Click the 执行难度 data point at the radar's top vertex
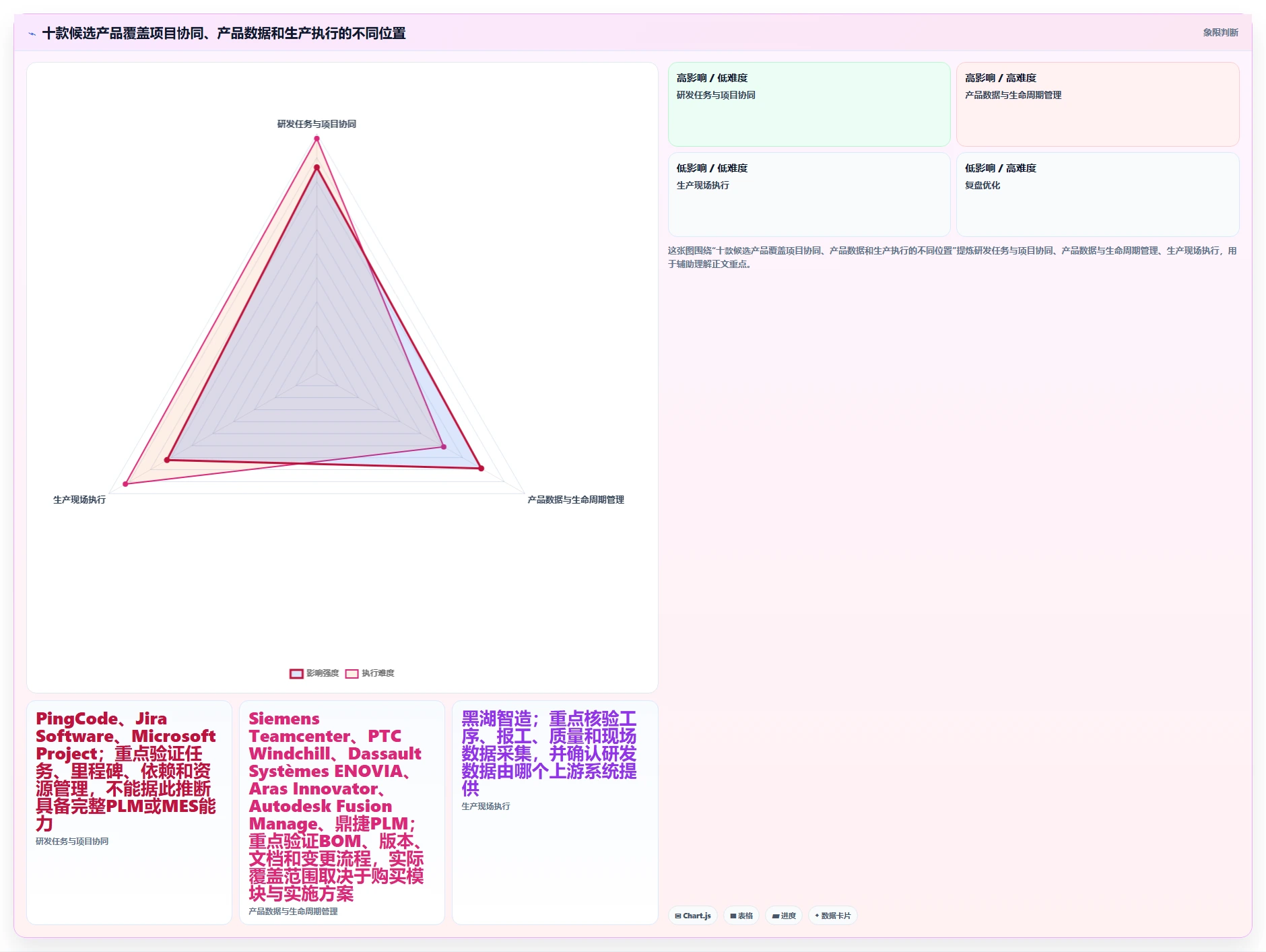Image resolution: width=1266 pixels, height=952 pixels. click(x=316, y=139)
